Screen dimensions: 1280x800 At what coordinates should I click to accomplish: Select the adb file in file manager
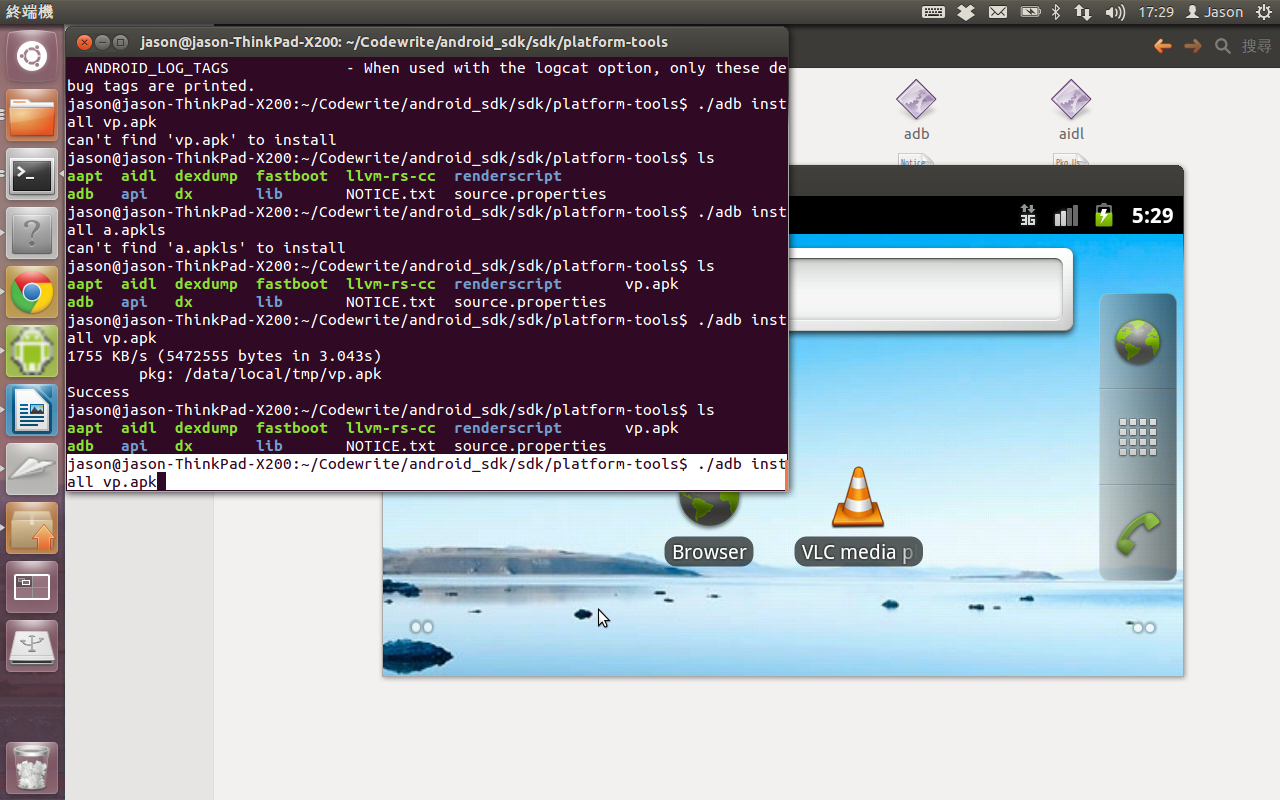(x=916, y=110)
